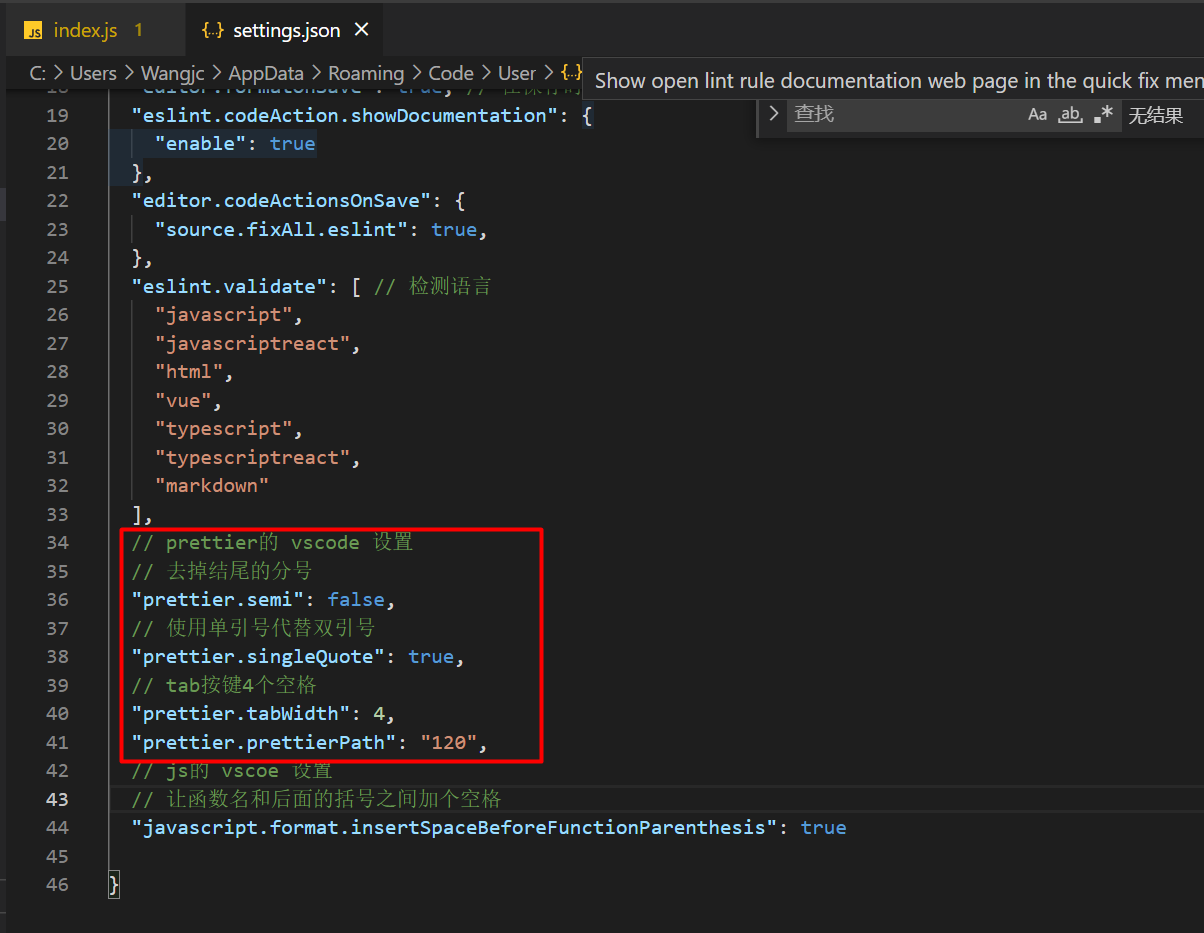Toggle Match Whole Word in find widget
The width and height of the screenshot is (1204, 933).
pos(1070,115)
